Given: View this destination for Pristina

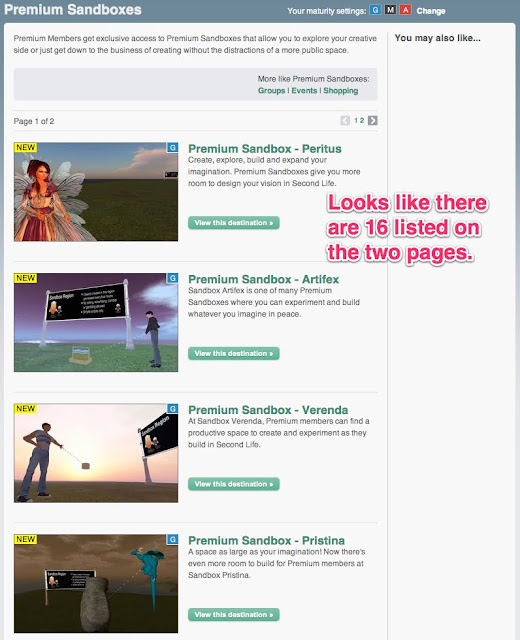Looking at the screenshot, I should coord(233,615).
